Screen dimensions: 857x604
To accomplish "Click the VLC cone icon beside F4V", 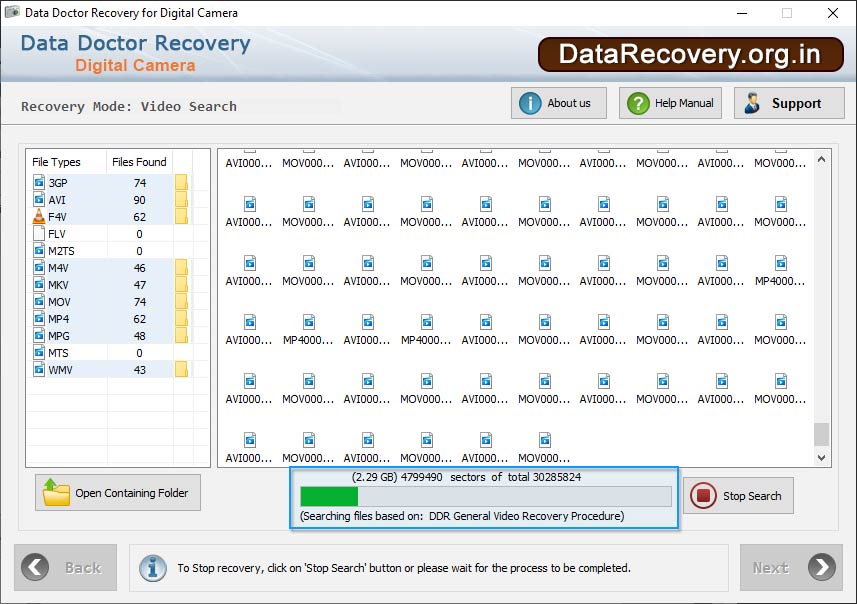I will (39, 216).
